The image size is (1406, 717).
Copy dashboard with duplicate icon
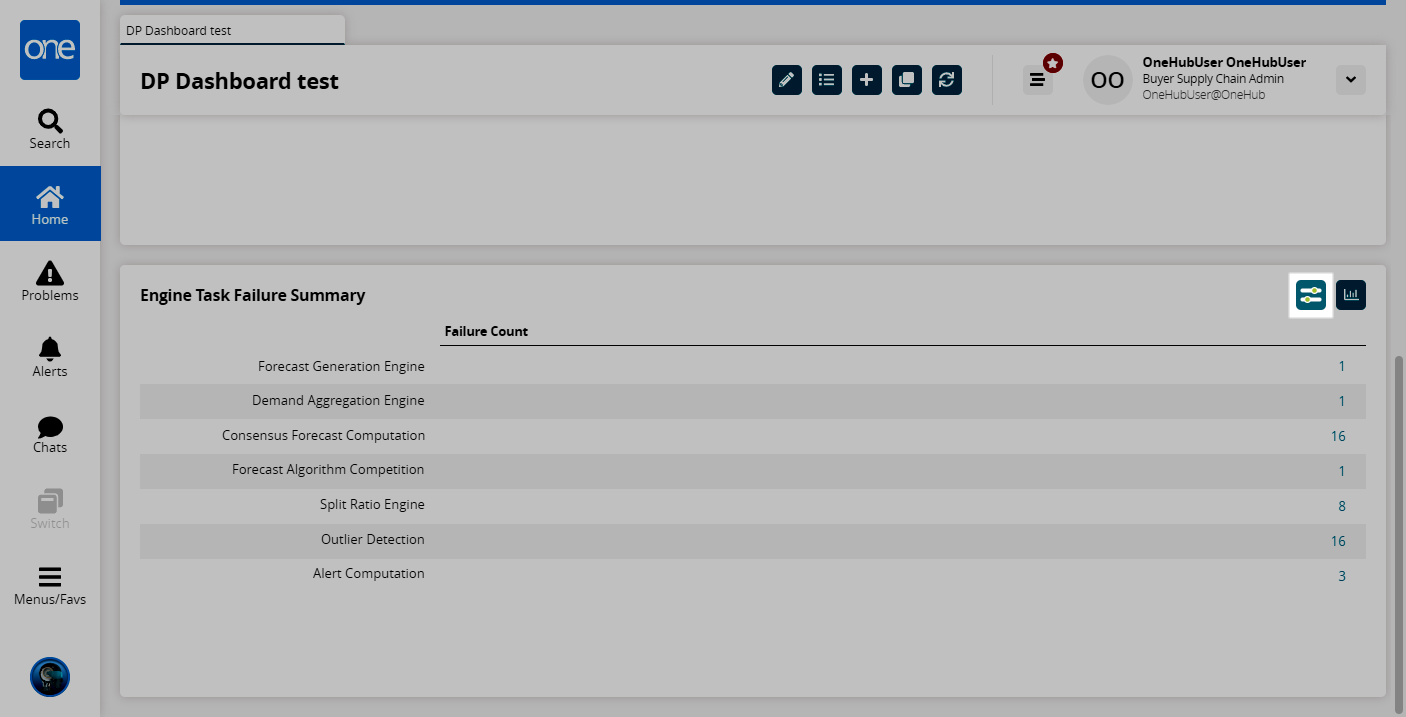point(907,80)
